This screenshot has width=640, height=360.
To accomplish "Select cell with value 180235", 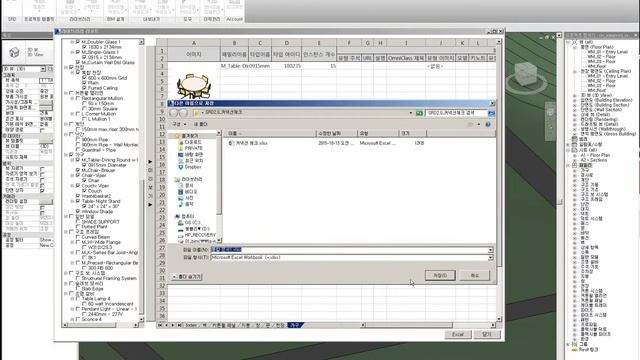I will tap(287, 66).
